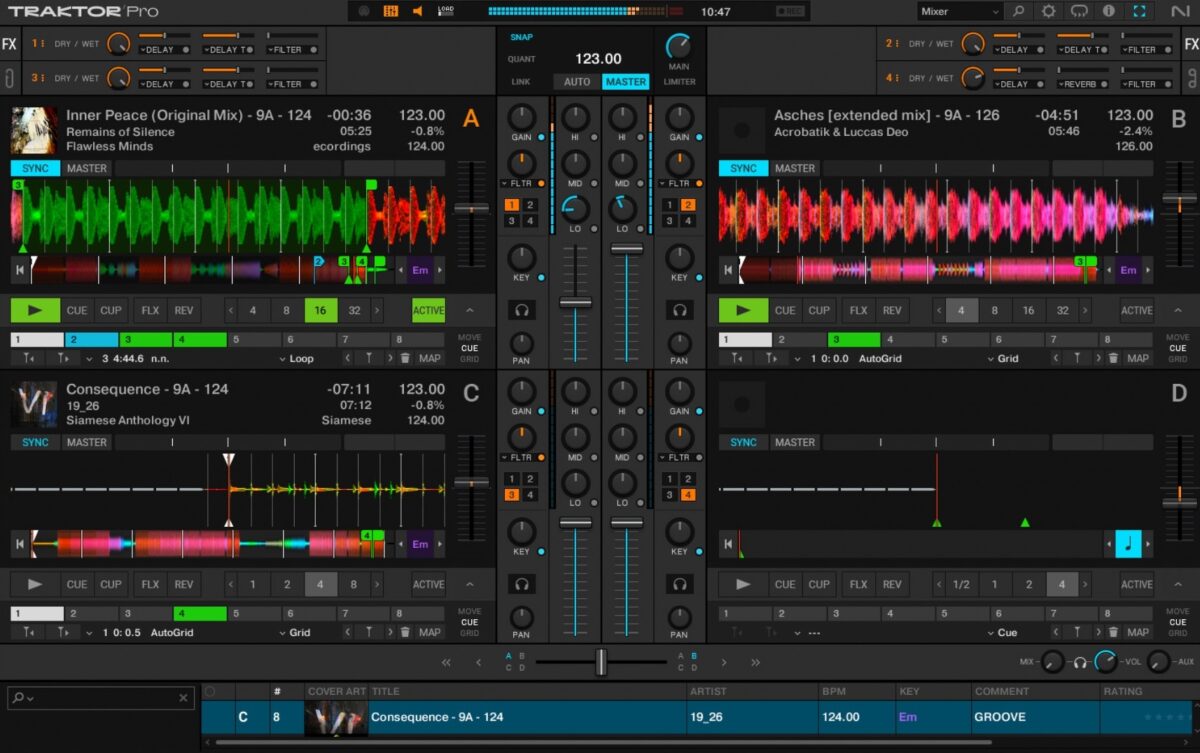1200x753 pixels.
Task: Click CUP button on Deck B
Action: [x=819, y=310]
